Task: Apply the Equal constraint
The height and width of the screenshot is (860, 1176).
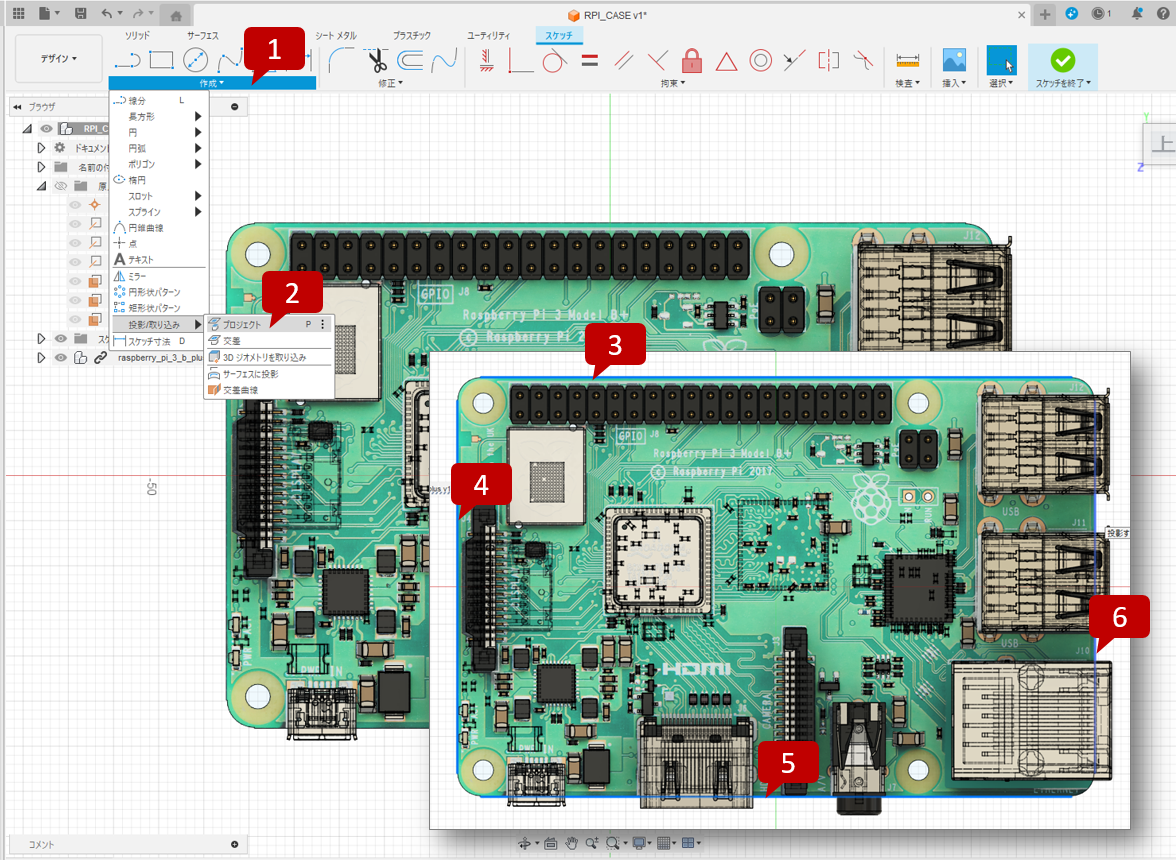Action: pyautogui.click(x=590, y=60)
